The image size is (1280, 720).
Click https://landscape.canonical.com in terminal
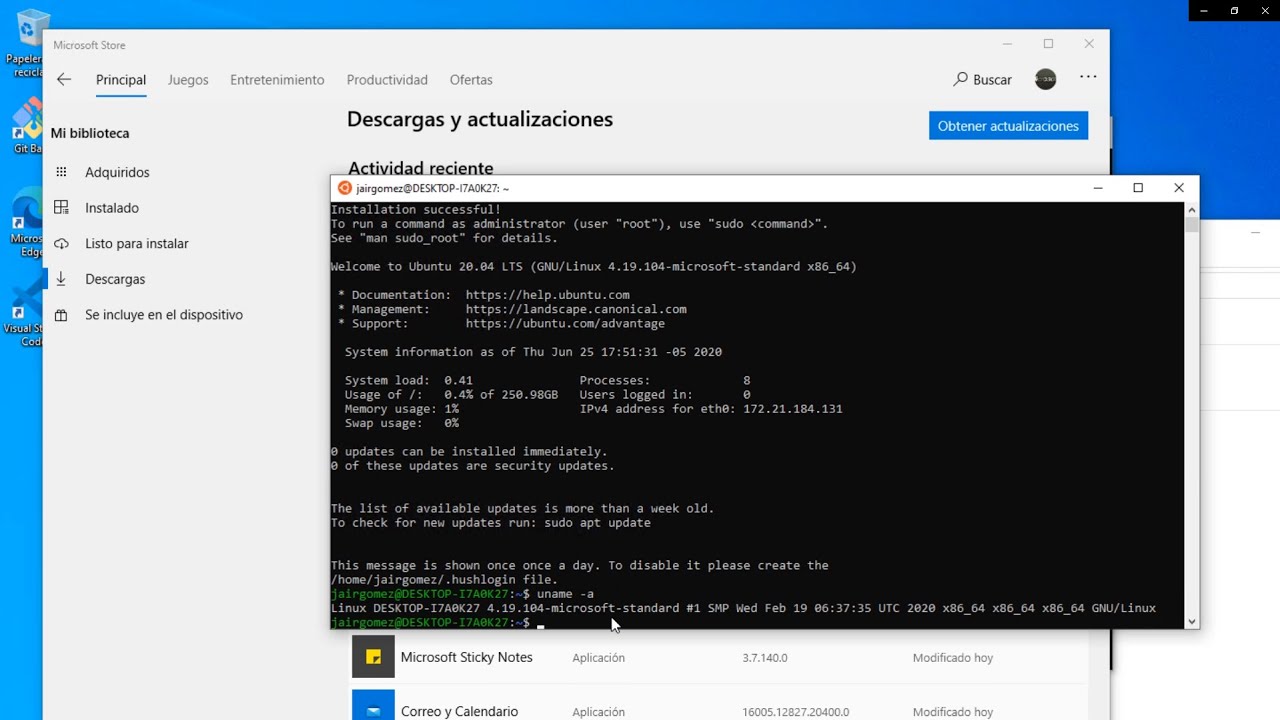pos(576,309)
